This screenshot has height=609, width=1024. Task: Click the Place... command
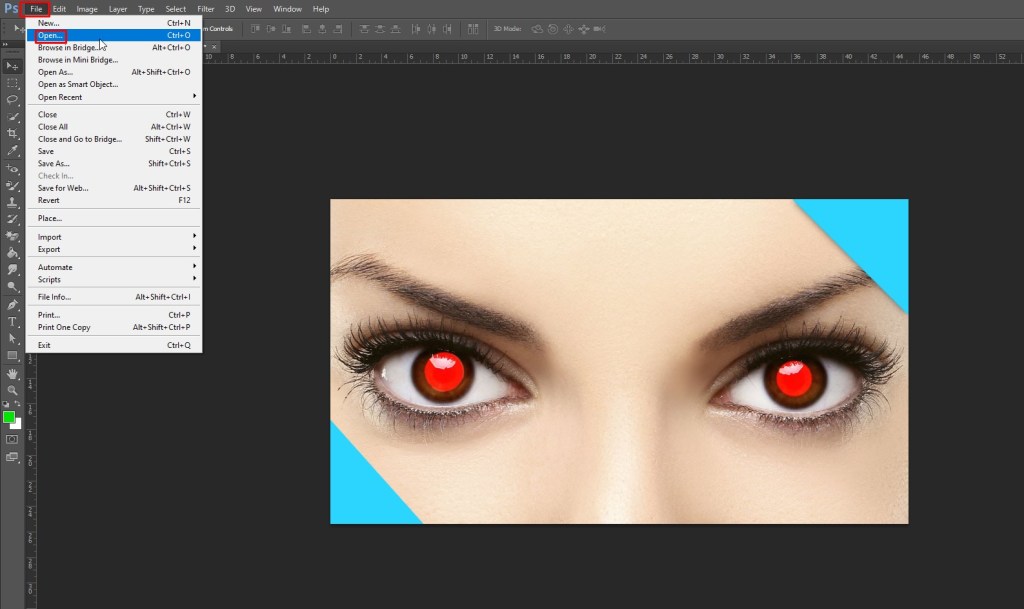50,218
